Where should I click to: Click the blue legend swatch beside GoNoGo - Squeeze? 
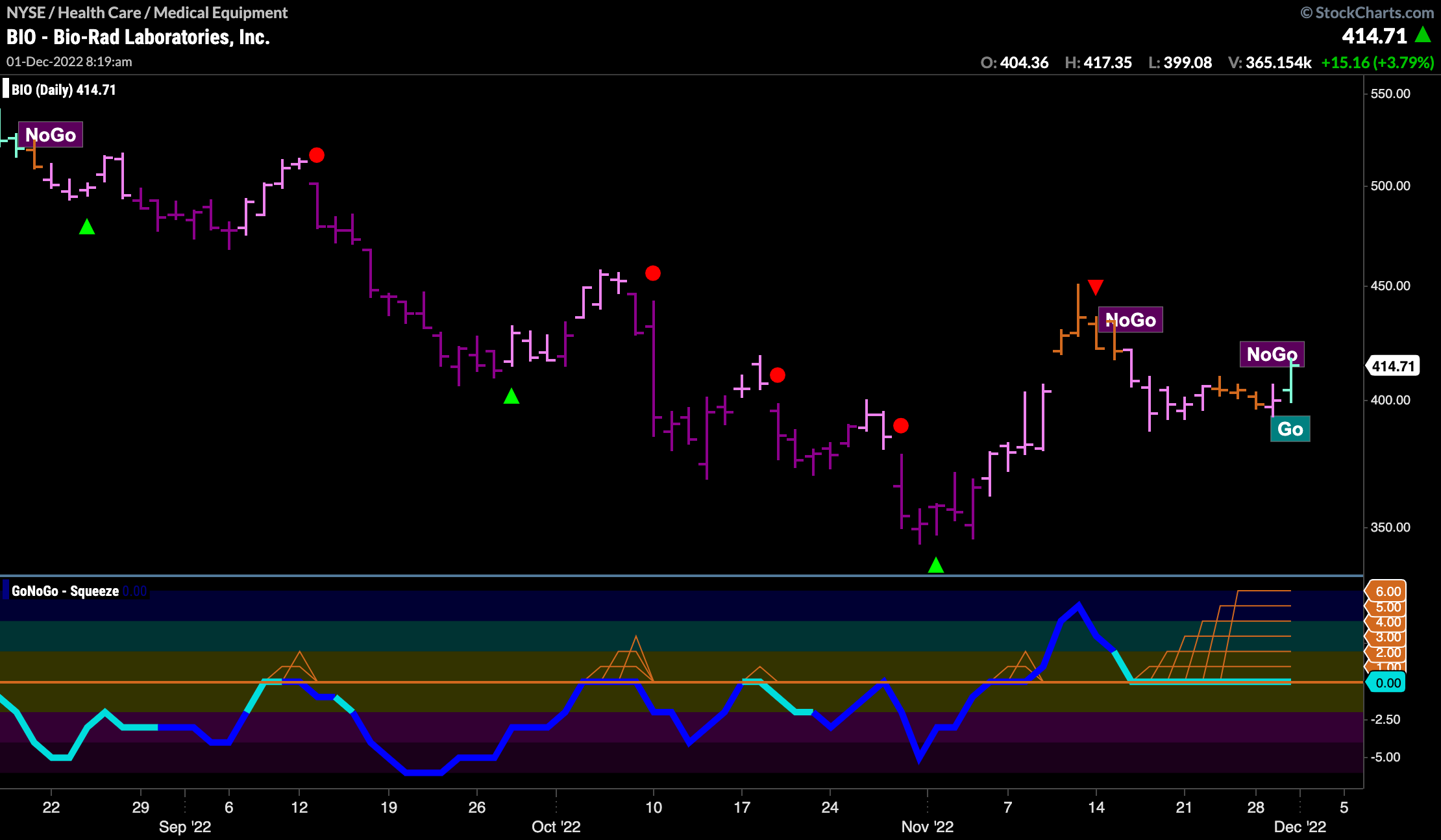point(6,591)
